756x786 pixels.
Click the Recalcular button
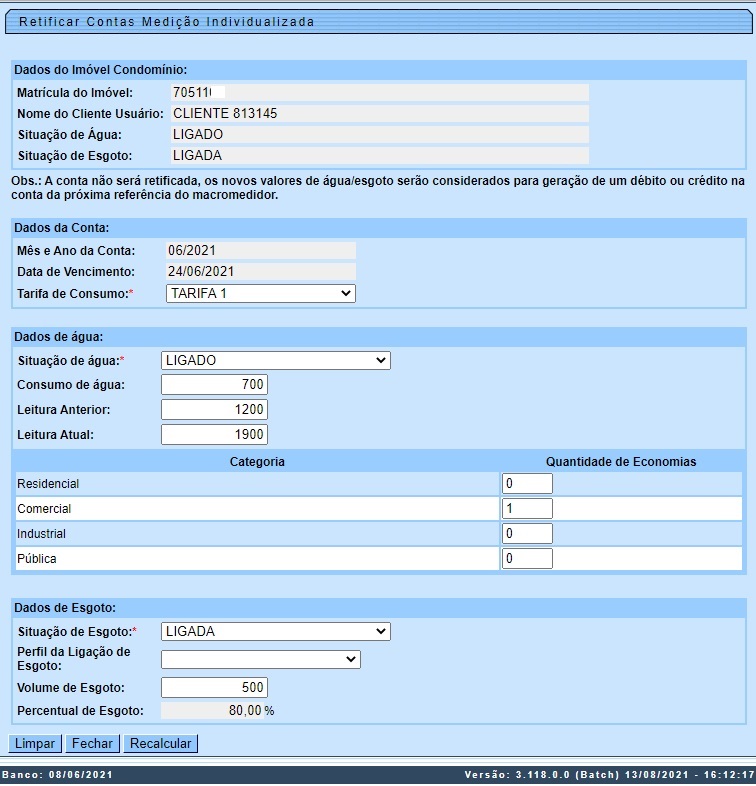[160, 743]
